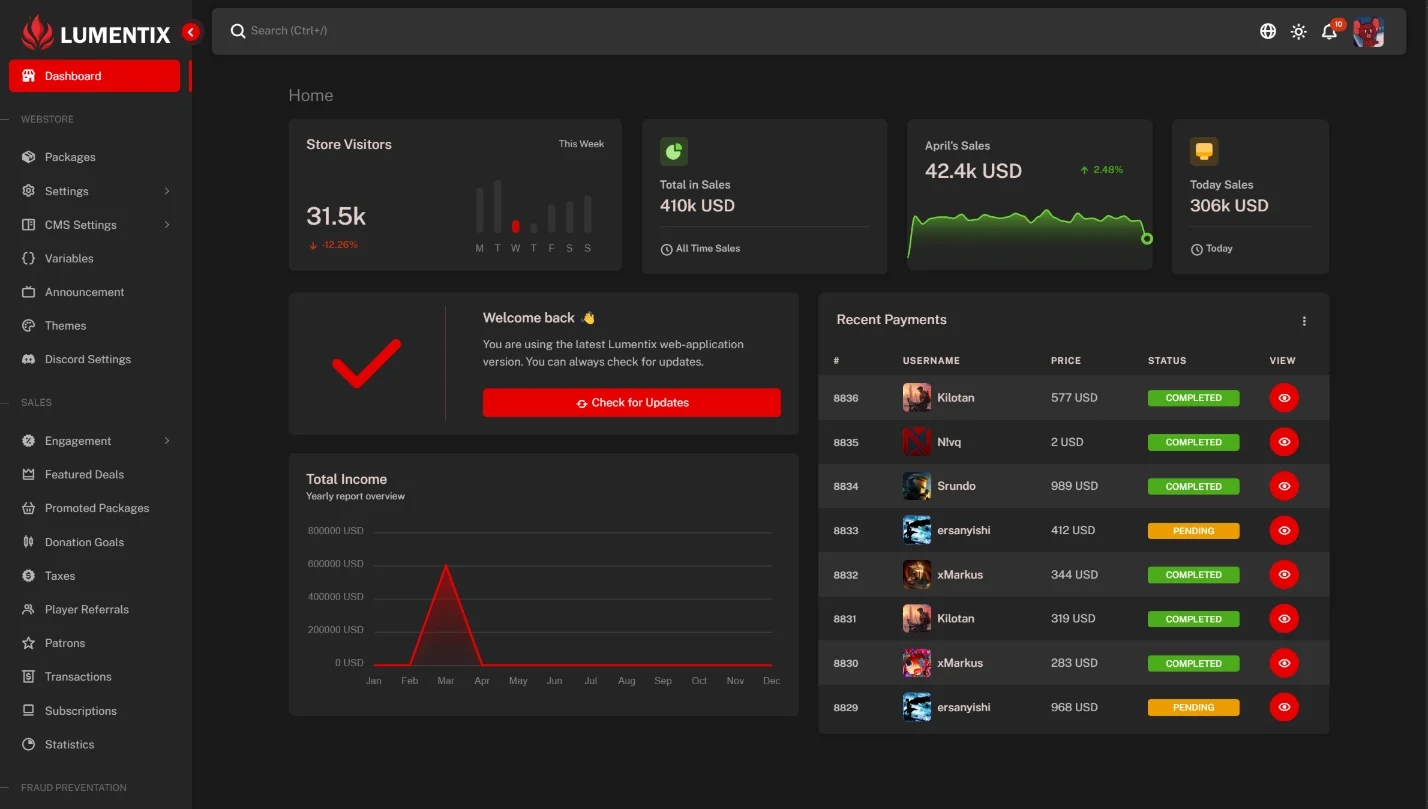Click the search magnifier icon
Image resolution: width=1428 pixels, height=809 pixels.
tap(238, 31)
